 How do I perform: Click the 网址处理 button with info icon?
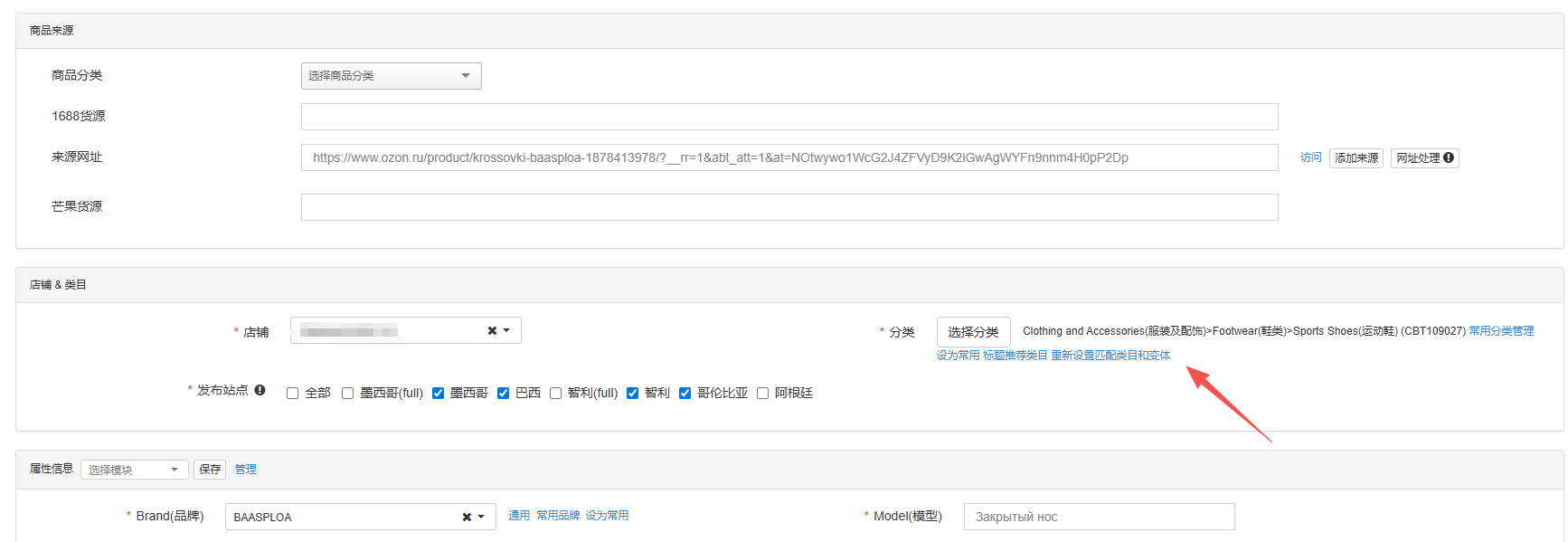1424,158
